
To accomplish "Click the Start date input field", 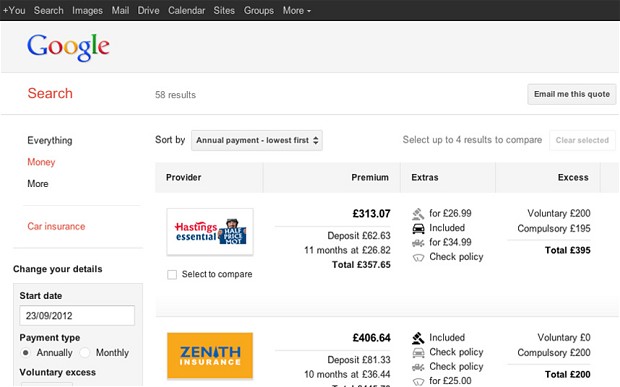I will tap(77, 315).
